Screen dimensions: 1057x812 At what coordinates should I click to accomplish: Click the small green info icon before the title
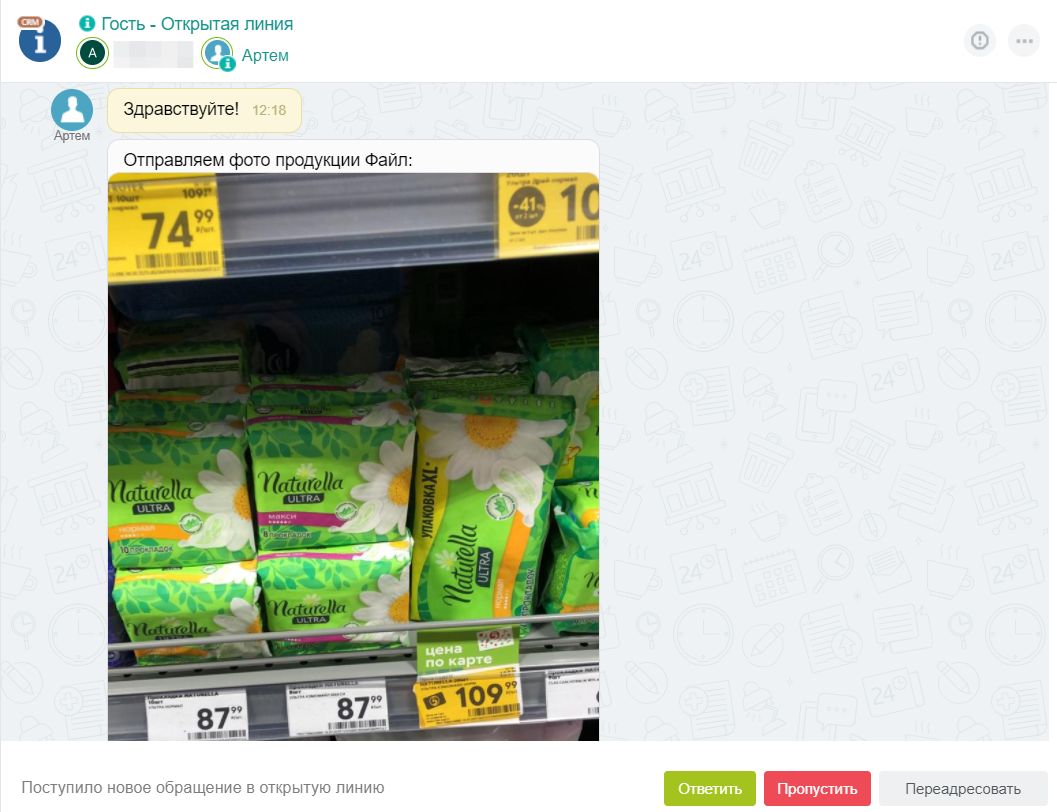[x=87, y=24]
